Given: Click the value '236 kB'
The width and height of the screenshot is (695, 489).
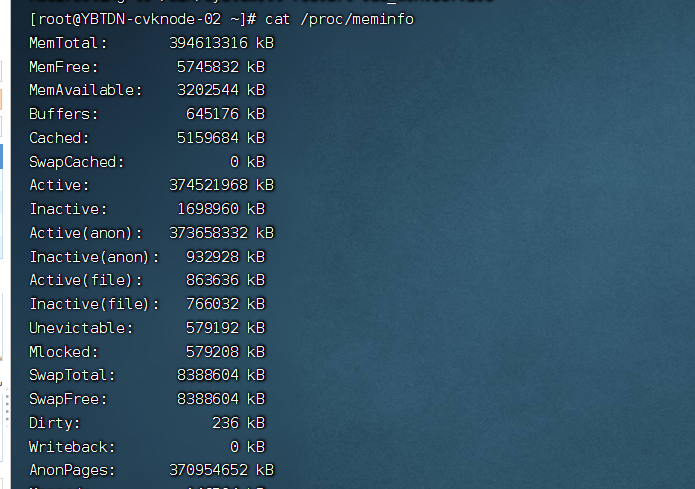Looking at the screenshot, I should 238,423.
